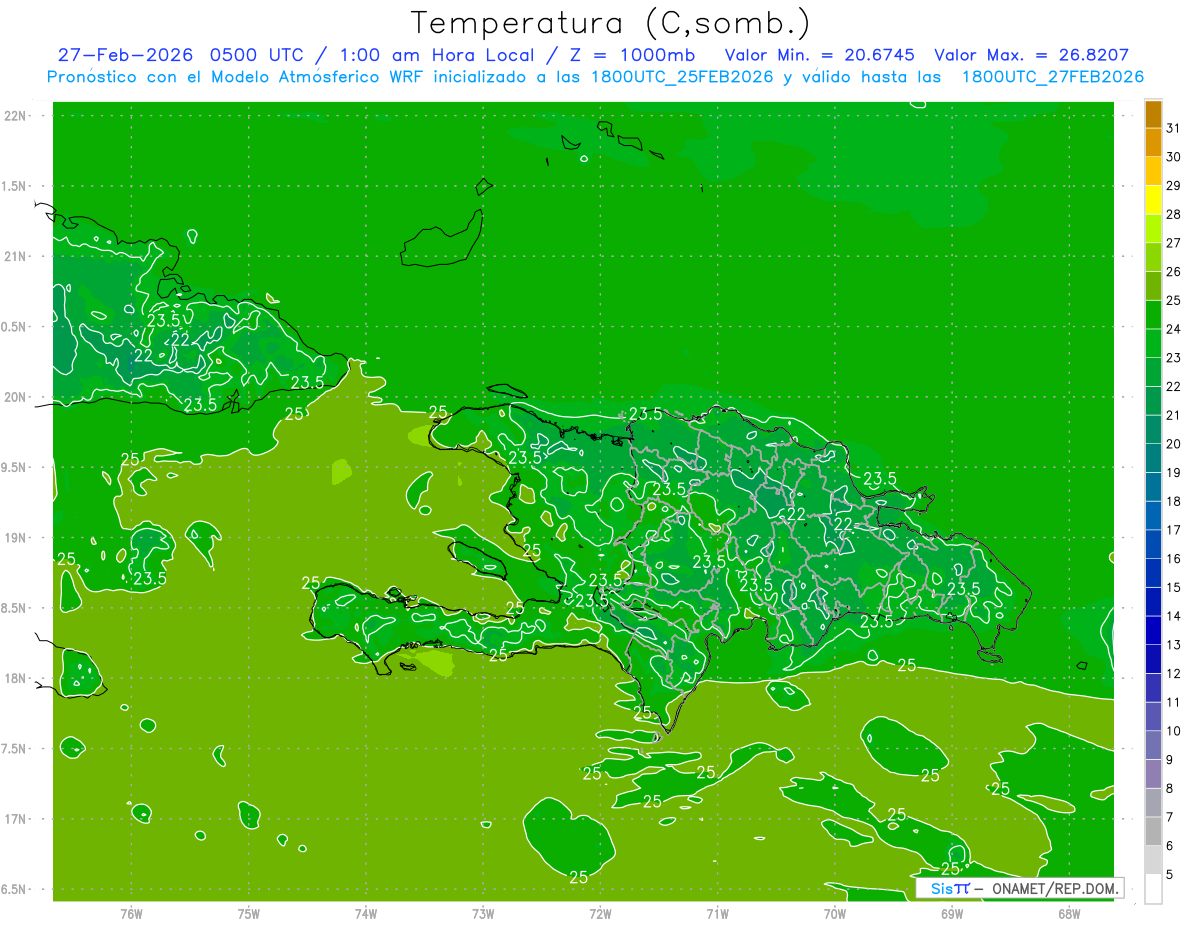Click the "27" label on the color scale

tap(1173, 243)
